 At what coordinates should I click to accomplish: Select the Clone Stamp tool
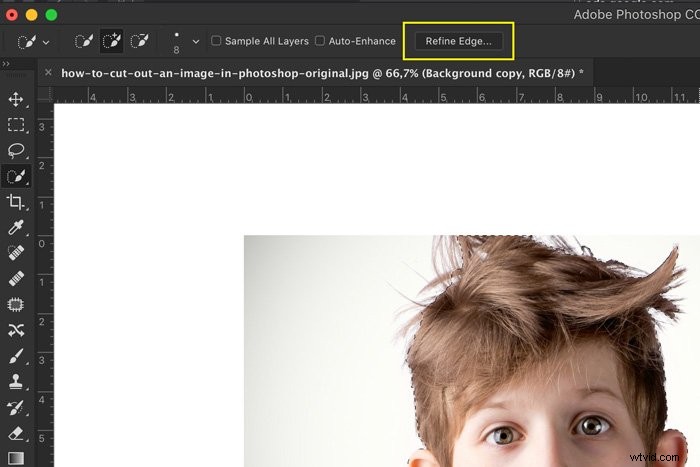tap(16, 382)
